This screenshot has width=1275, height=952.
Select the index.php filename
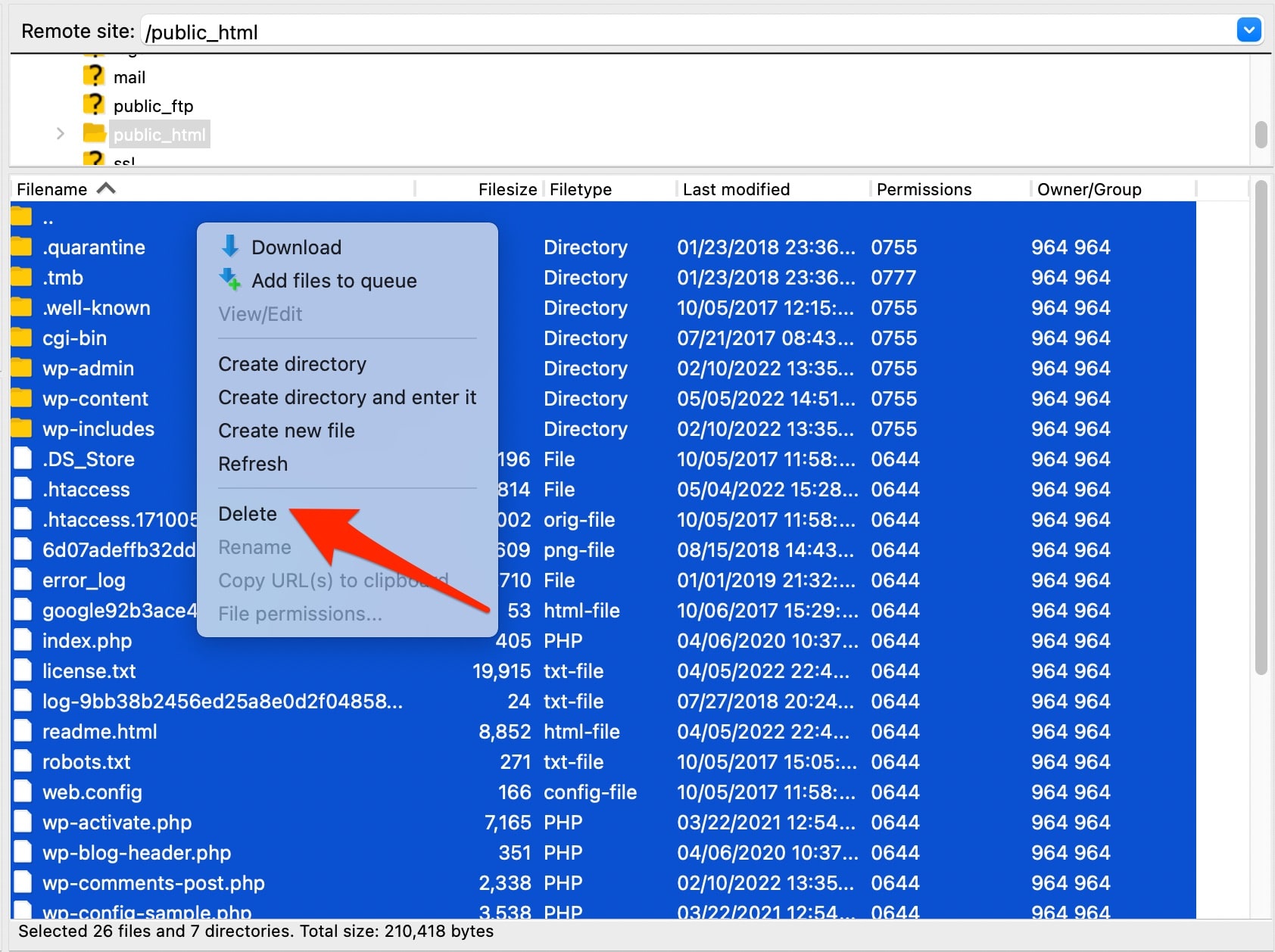coord(87,641)
